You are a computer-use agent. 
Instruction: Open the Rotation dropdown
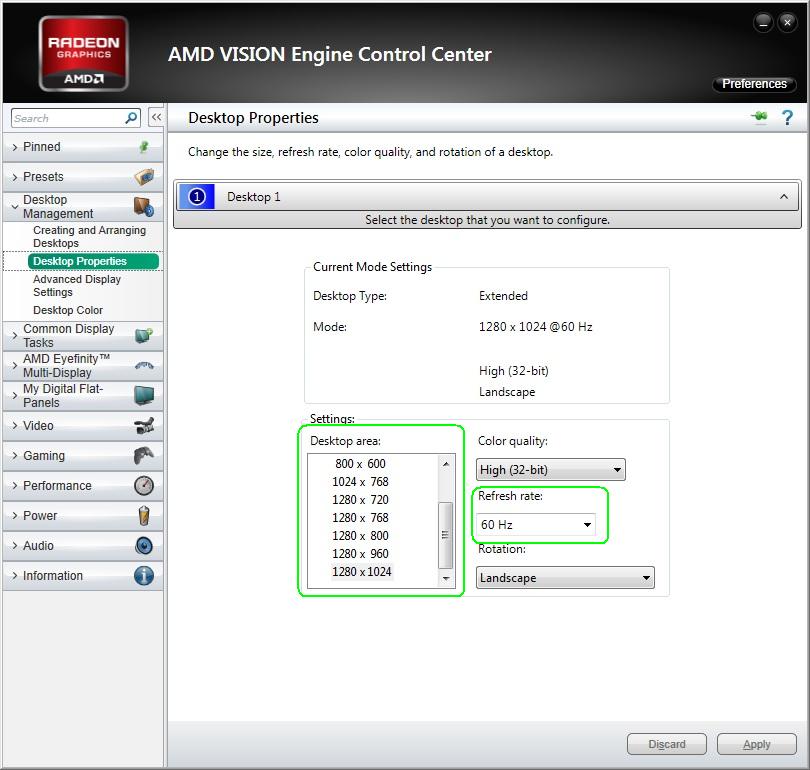coord(565,578)
